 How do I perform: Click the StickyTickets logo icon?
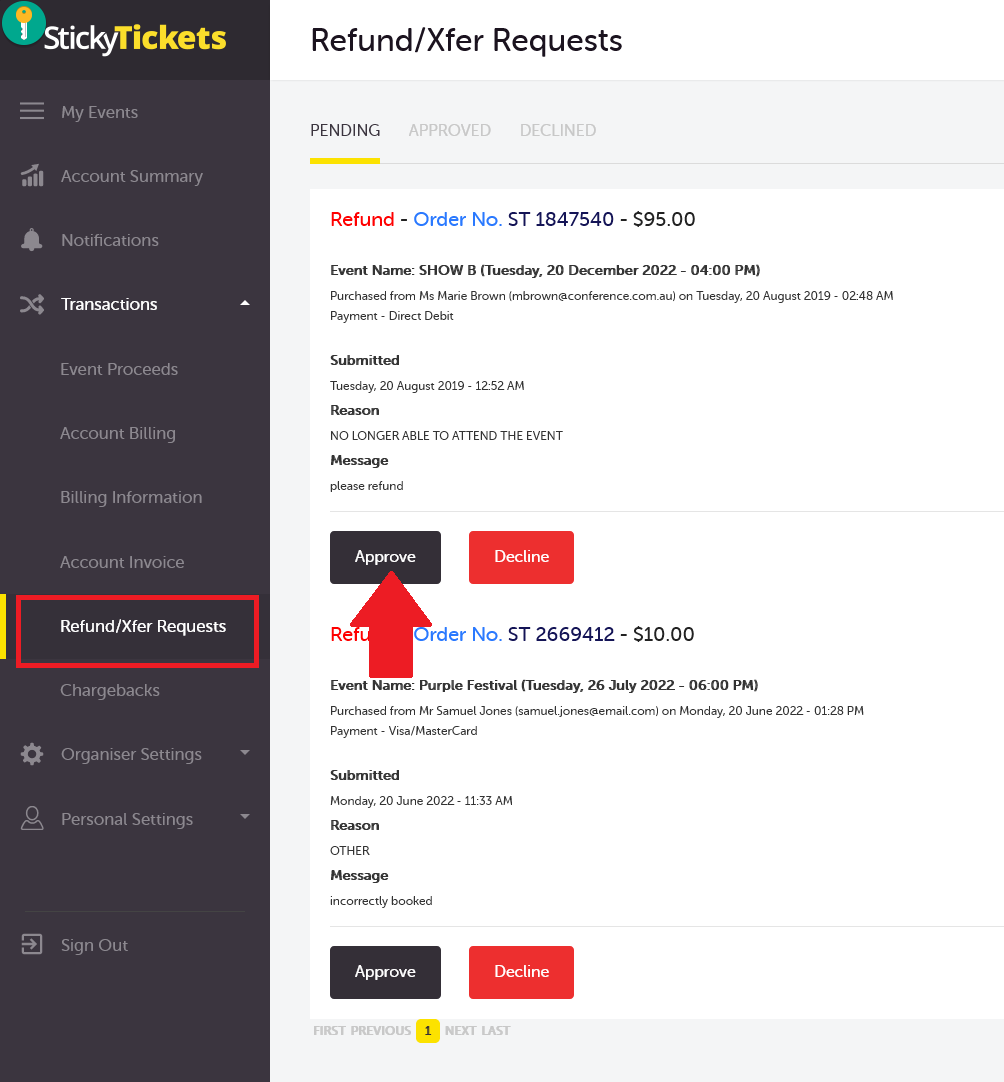tap(24, 22)
